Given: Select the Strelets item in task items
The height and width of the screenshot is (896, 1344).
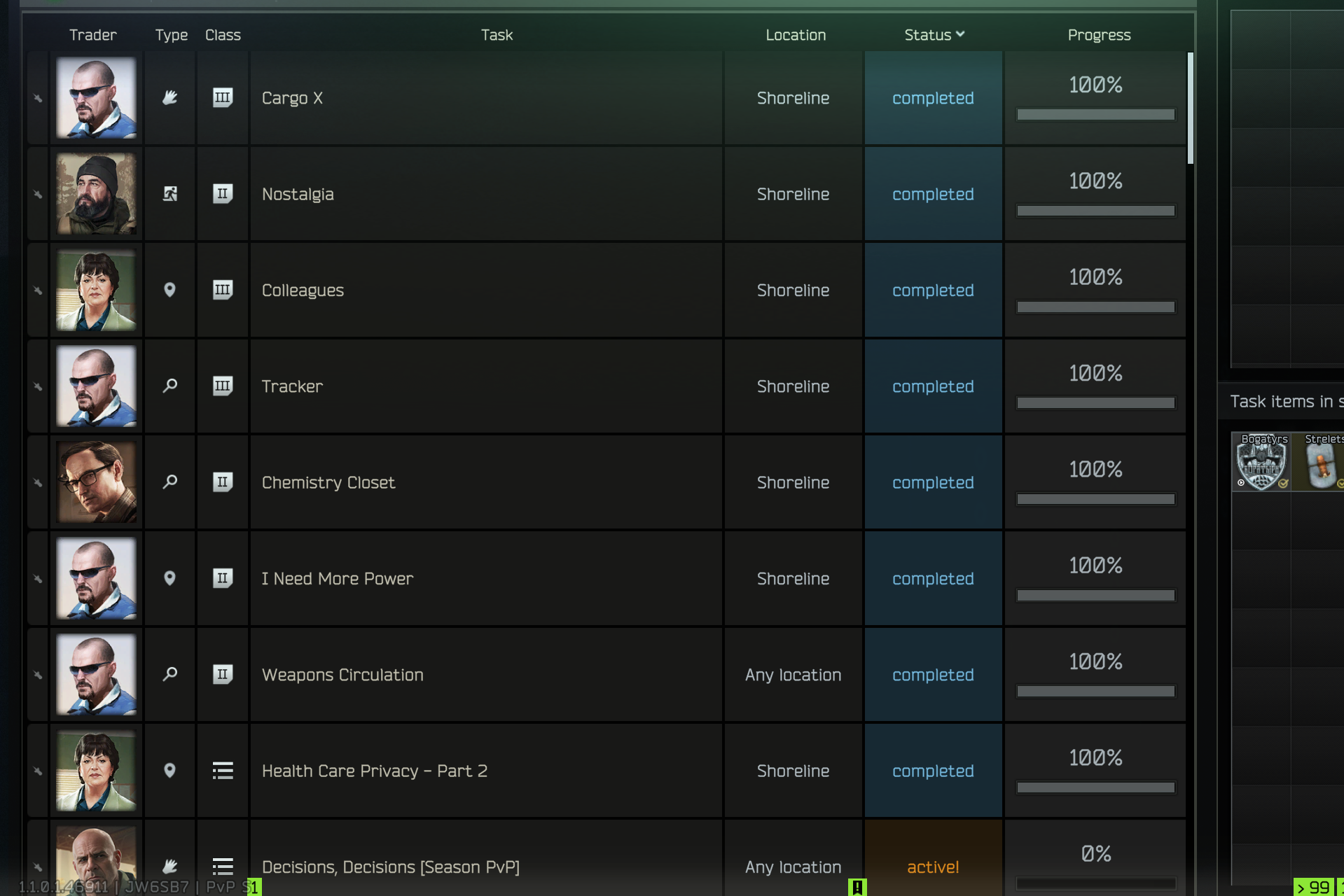Looking at the screenshot, I should coord(1318,461).
